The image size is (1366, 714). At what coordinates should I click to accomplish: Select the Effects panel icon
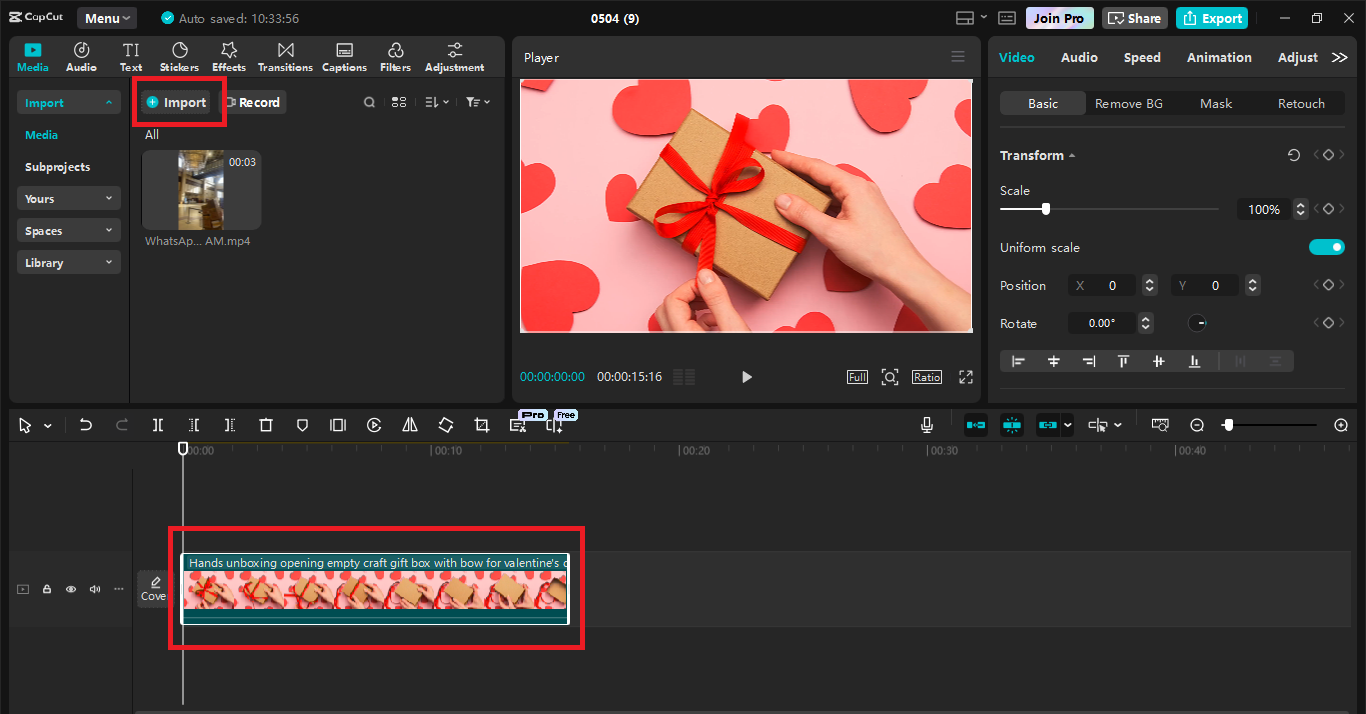228,55
